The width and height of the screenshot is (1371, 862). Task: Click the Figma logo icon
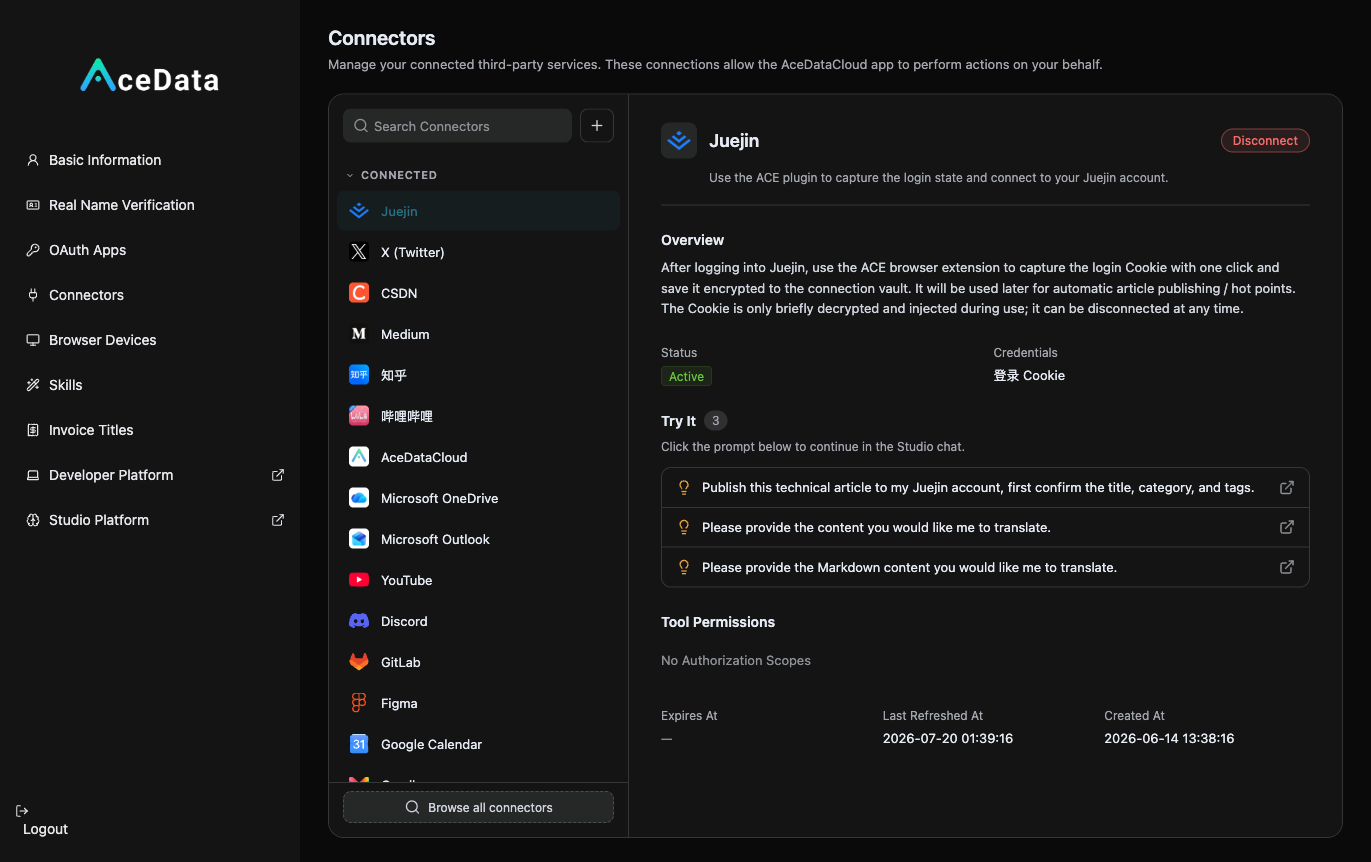[359, 703]
